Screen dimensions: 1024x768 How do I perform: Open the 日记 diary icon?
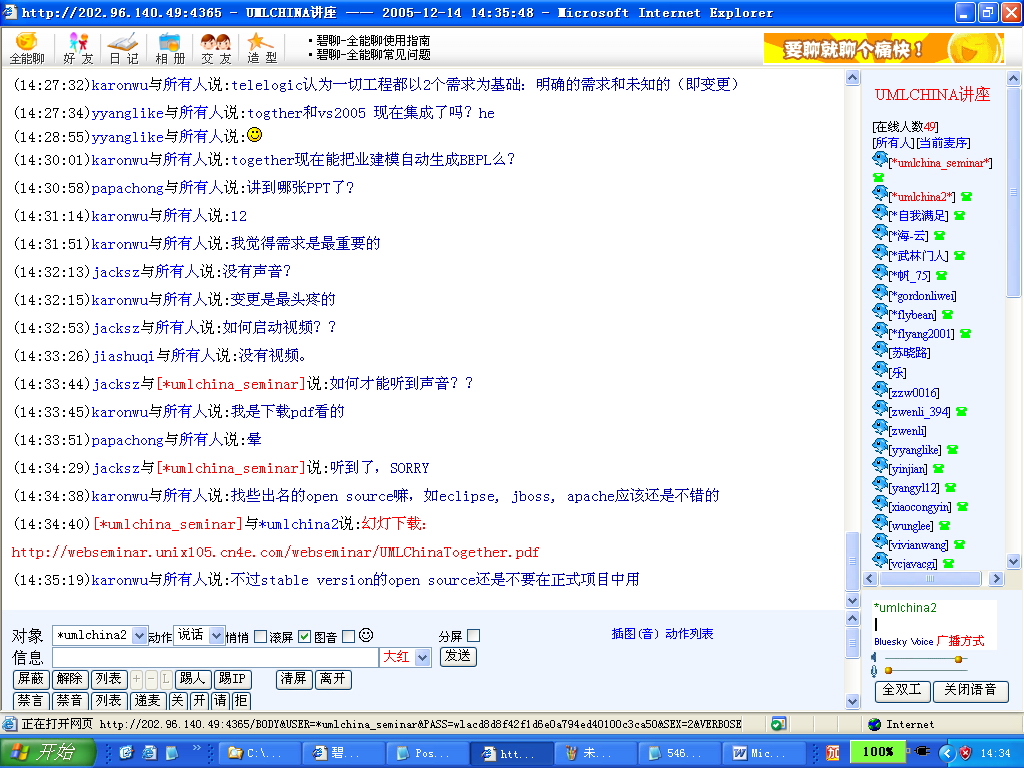[x=123, y=48]
